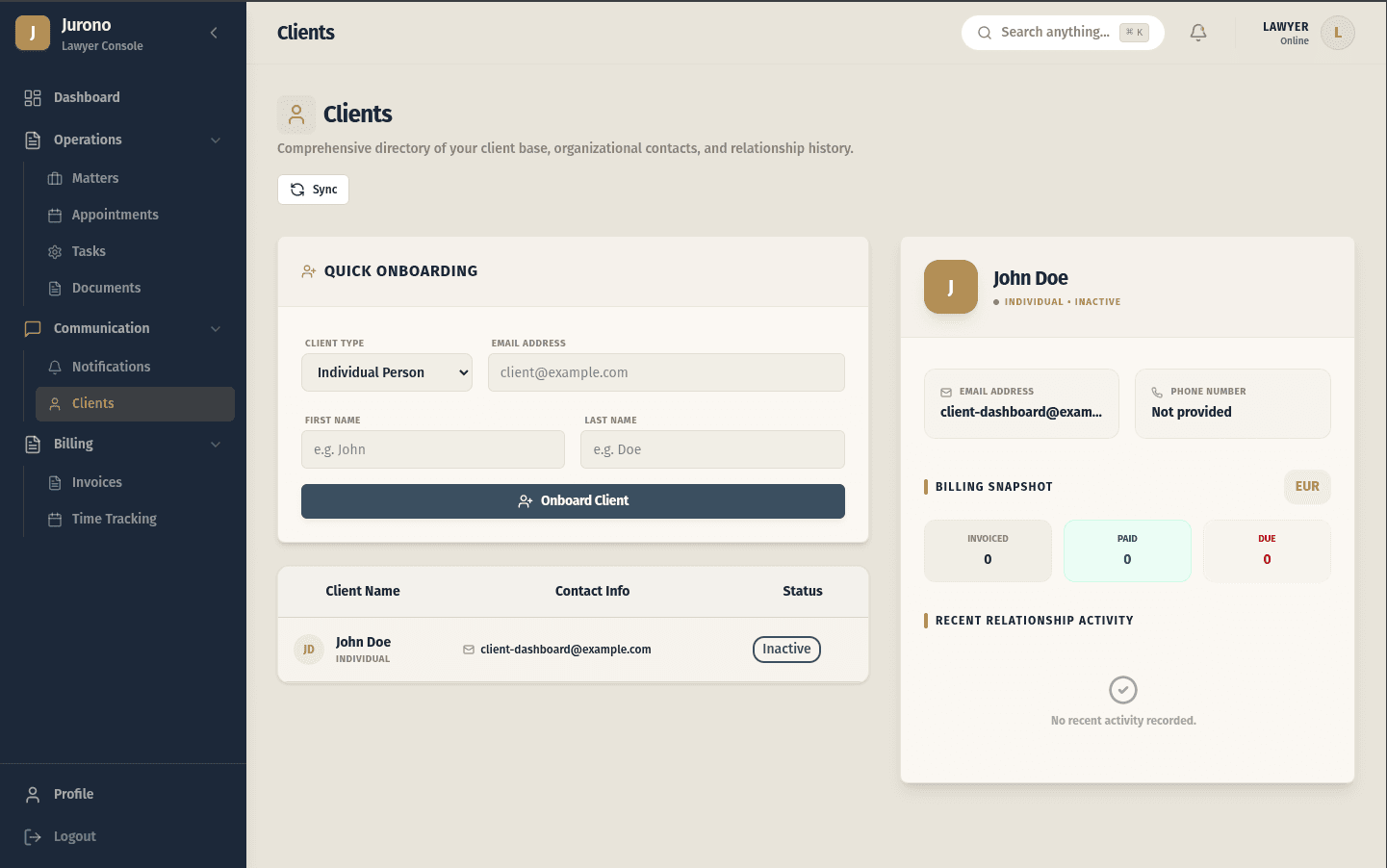Screen dimensions: 1387x868
Task: Collapse the Communication section
Action: 216,328
